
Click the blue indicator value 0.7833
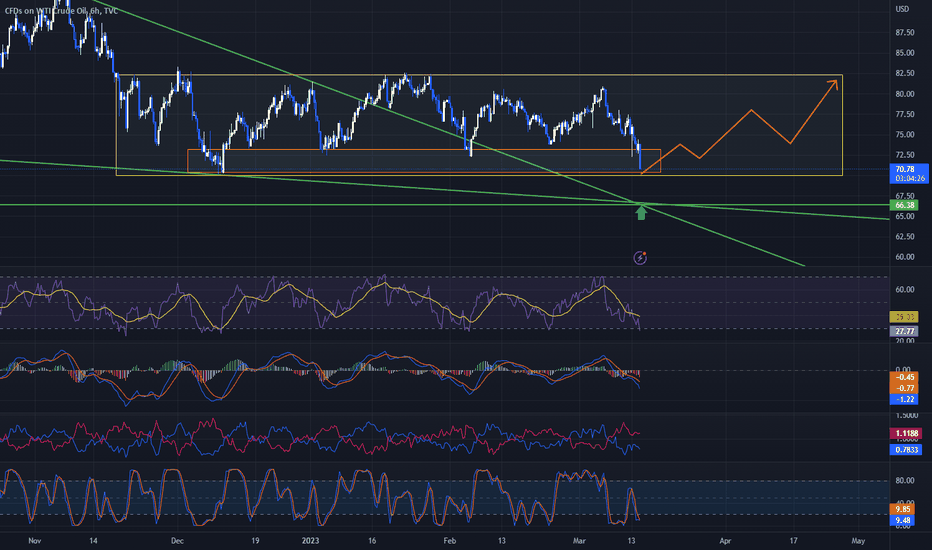906,450
